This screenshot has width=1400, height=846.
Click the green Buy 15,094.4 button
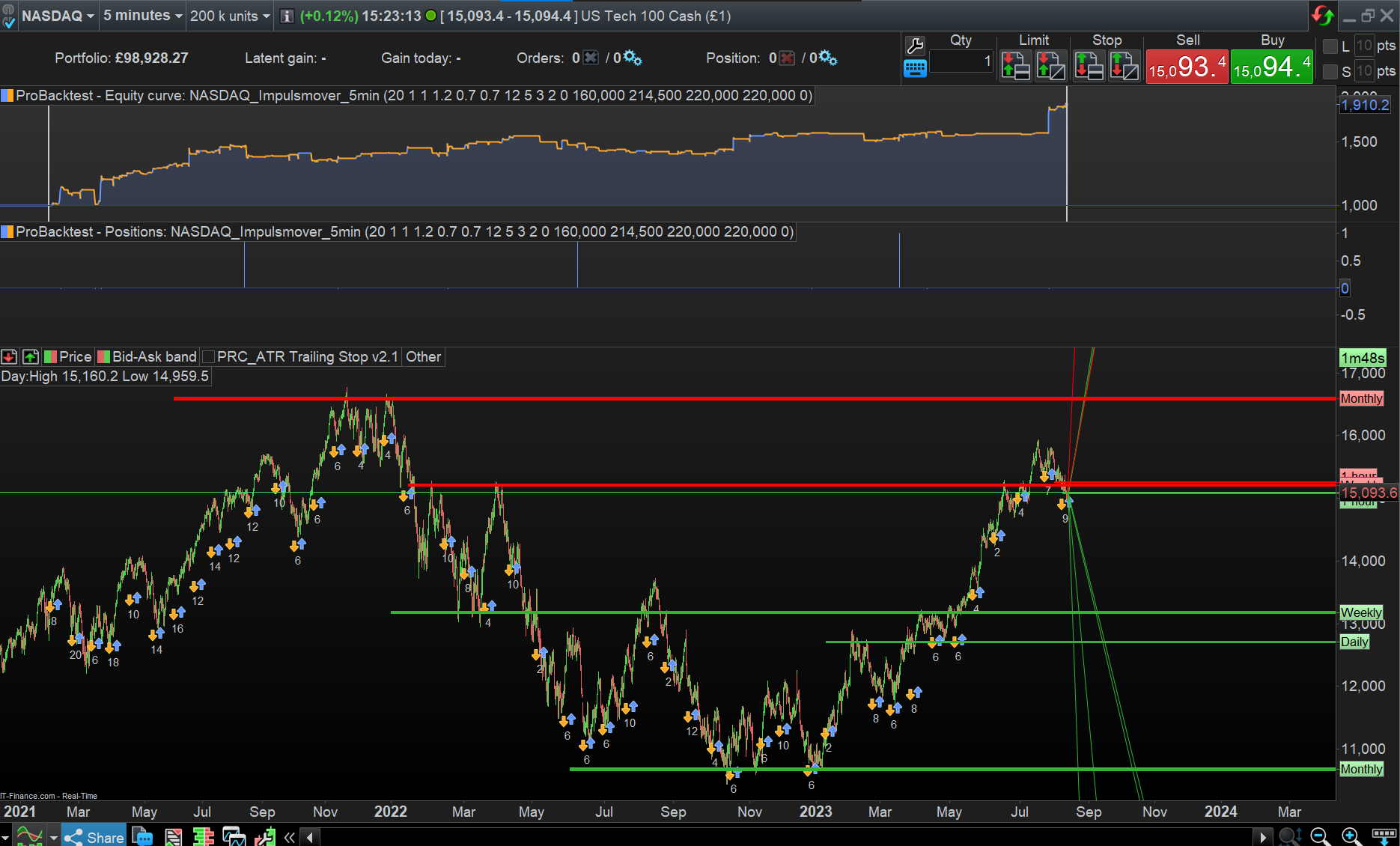[x=1271, y=66]
